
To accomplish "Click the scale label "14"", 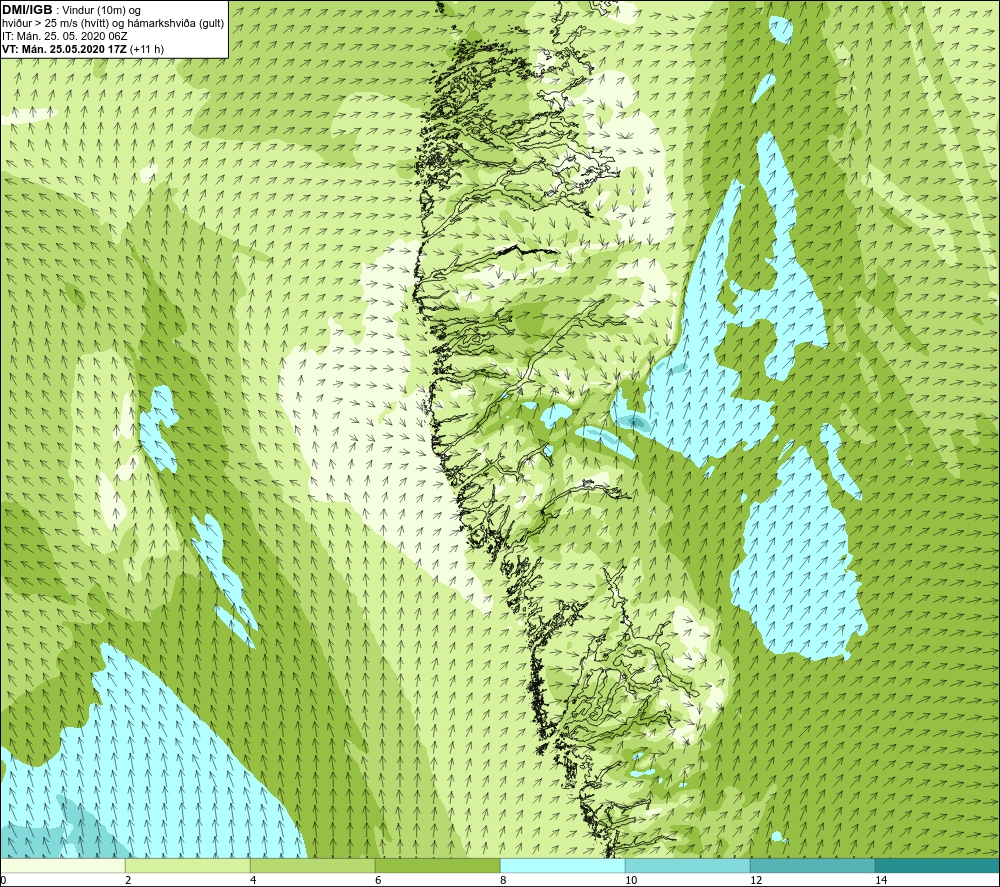I will (881, 880).
